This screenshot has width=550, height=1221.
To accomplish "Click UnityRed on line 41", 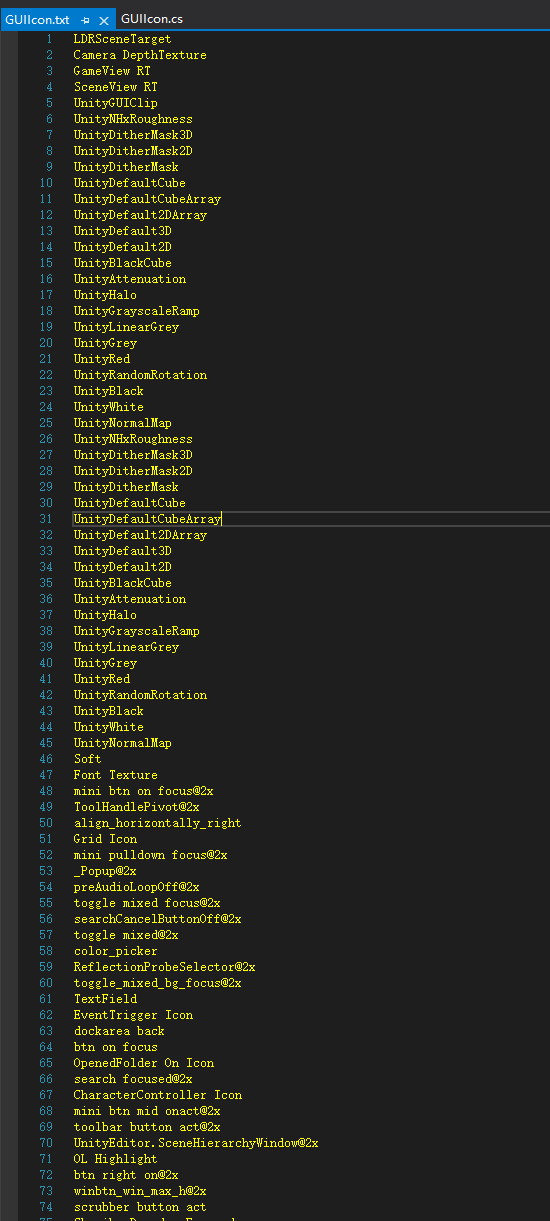I will (101, 679).
